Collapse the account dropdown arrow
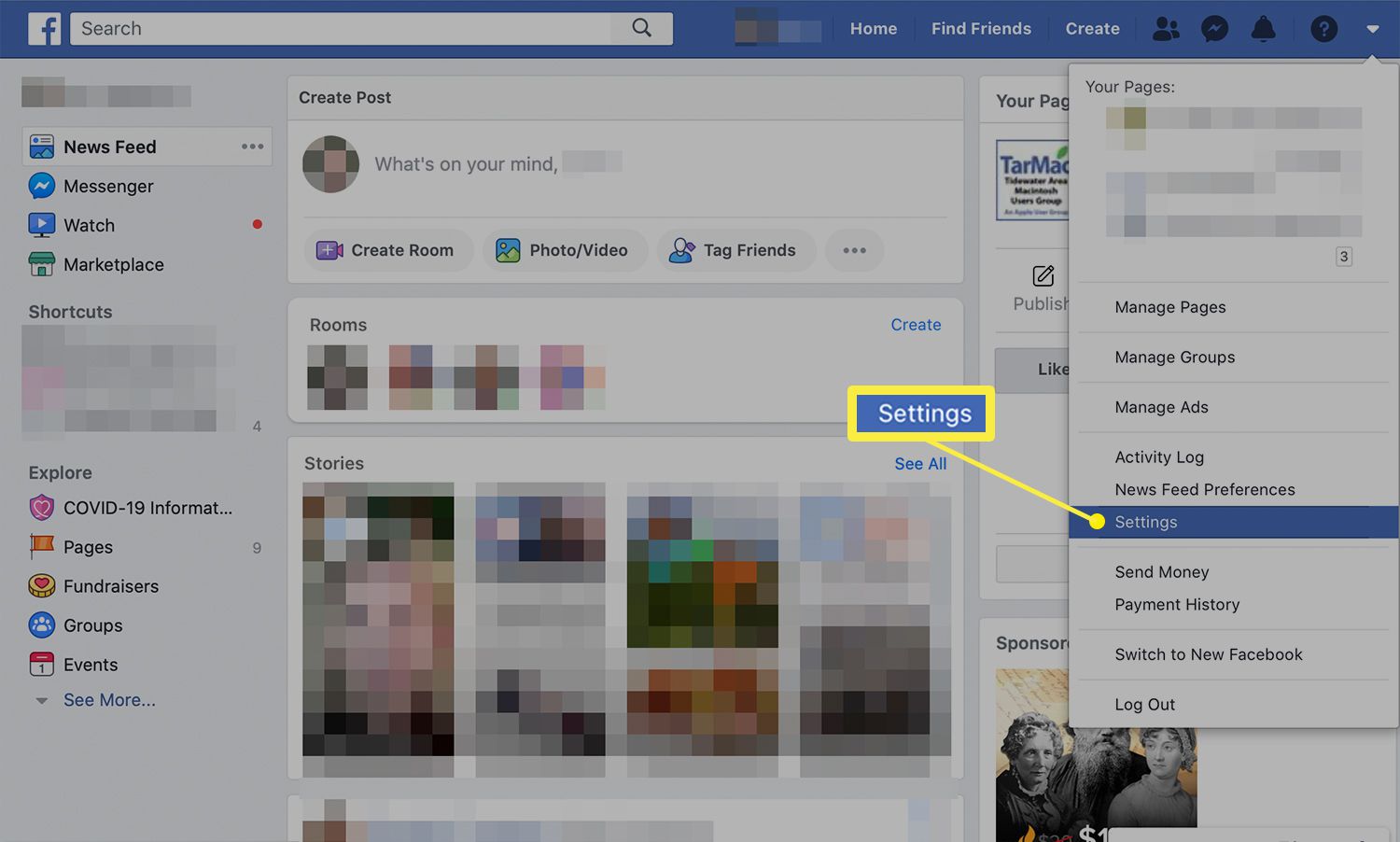The width and height of the screenshot is (1400, 842). click(x=1372, y=29)
